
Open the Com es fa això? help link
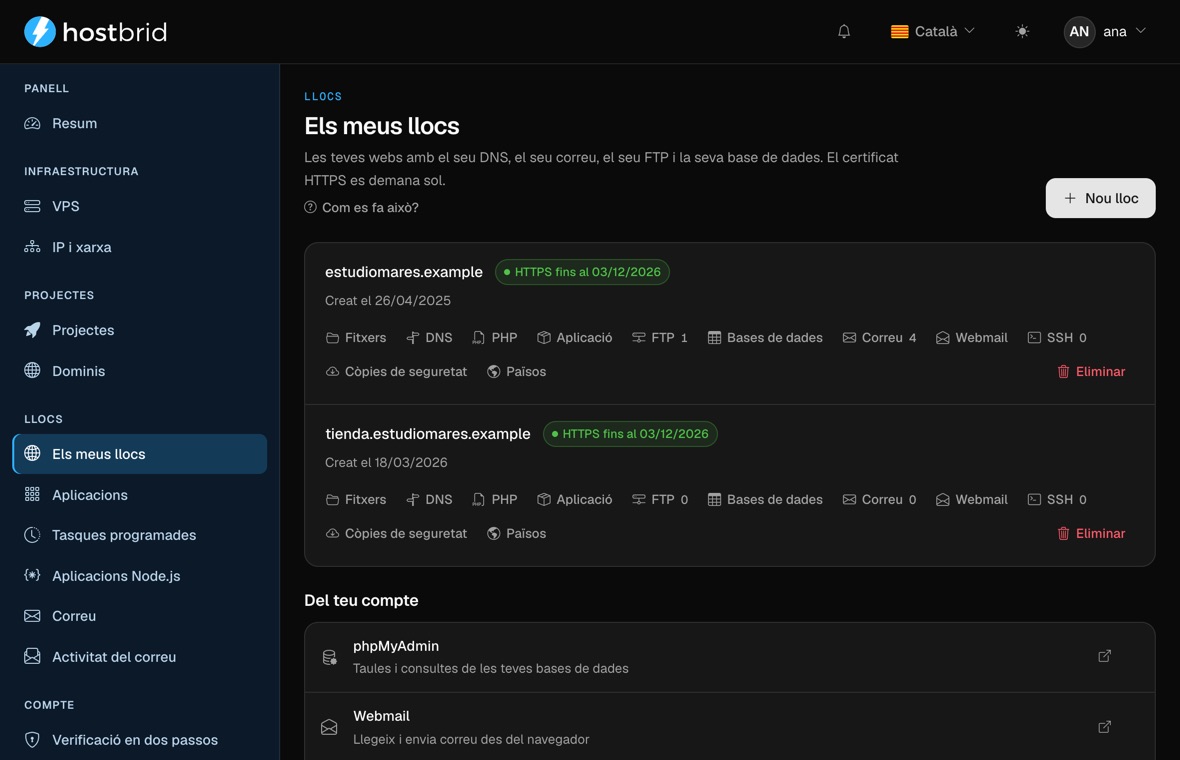361,208
